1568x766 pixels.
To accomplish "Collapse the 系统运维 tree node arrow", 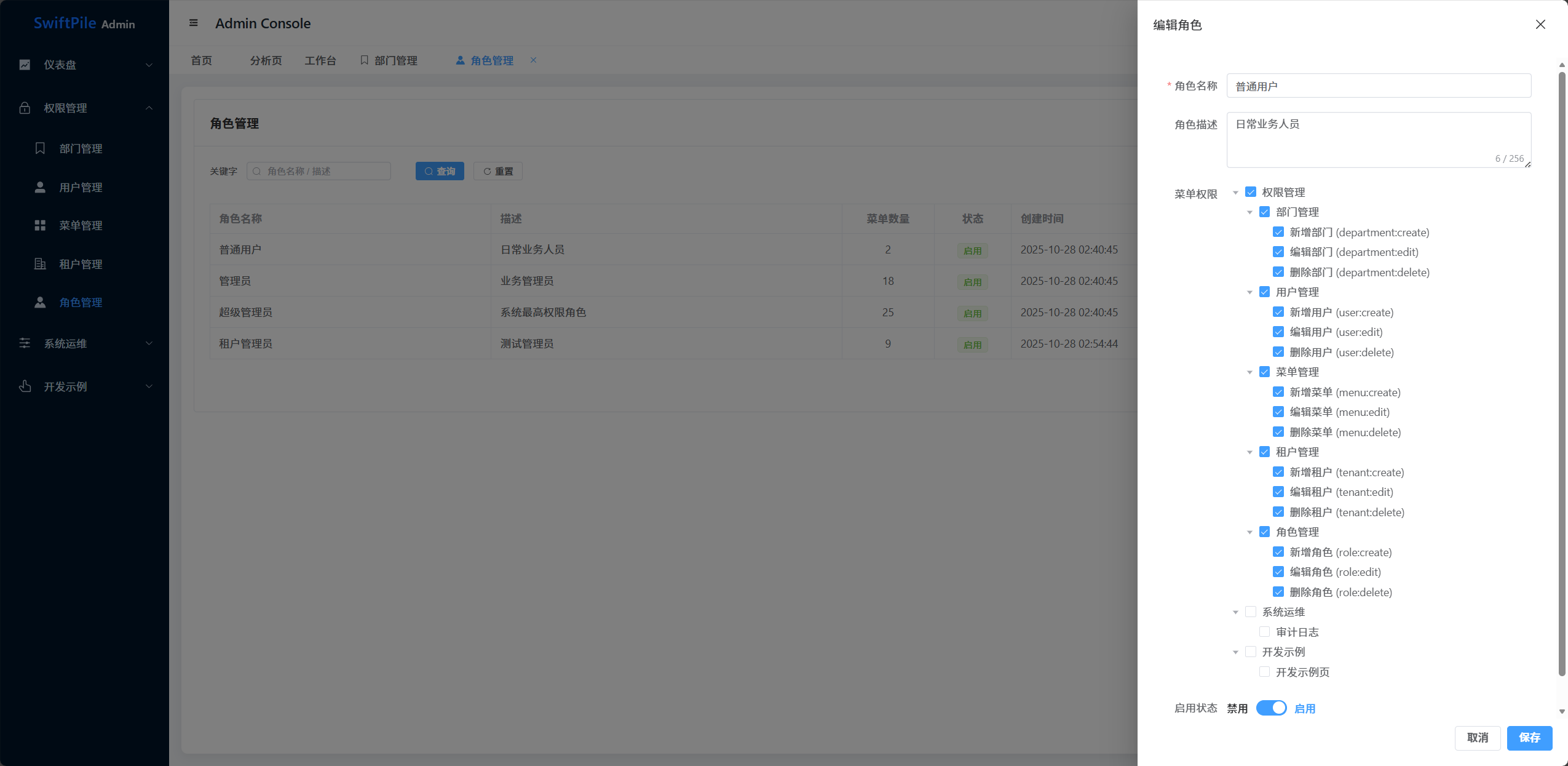I will [1235, 612].
